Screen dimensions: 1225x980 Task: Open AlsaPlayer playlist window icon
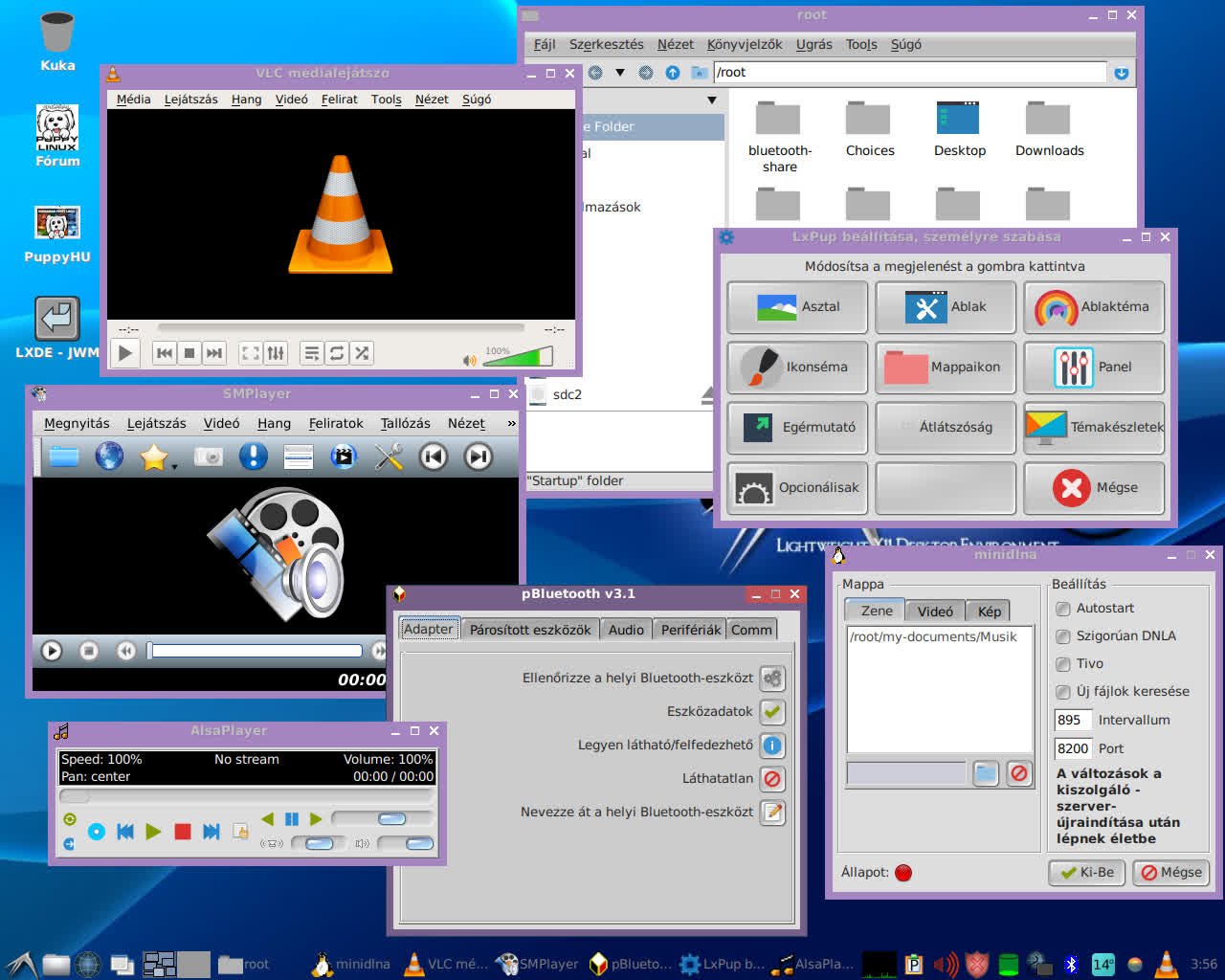tap(240, 832)
